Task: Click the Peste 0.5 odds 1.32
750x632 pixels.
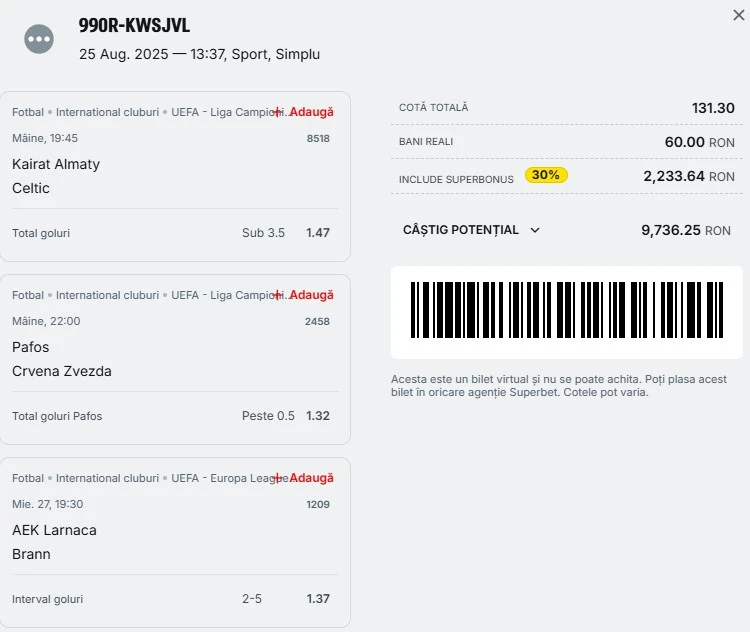Action: point(318,416)
